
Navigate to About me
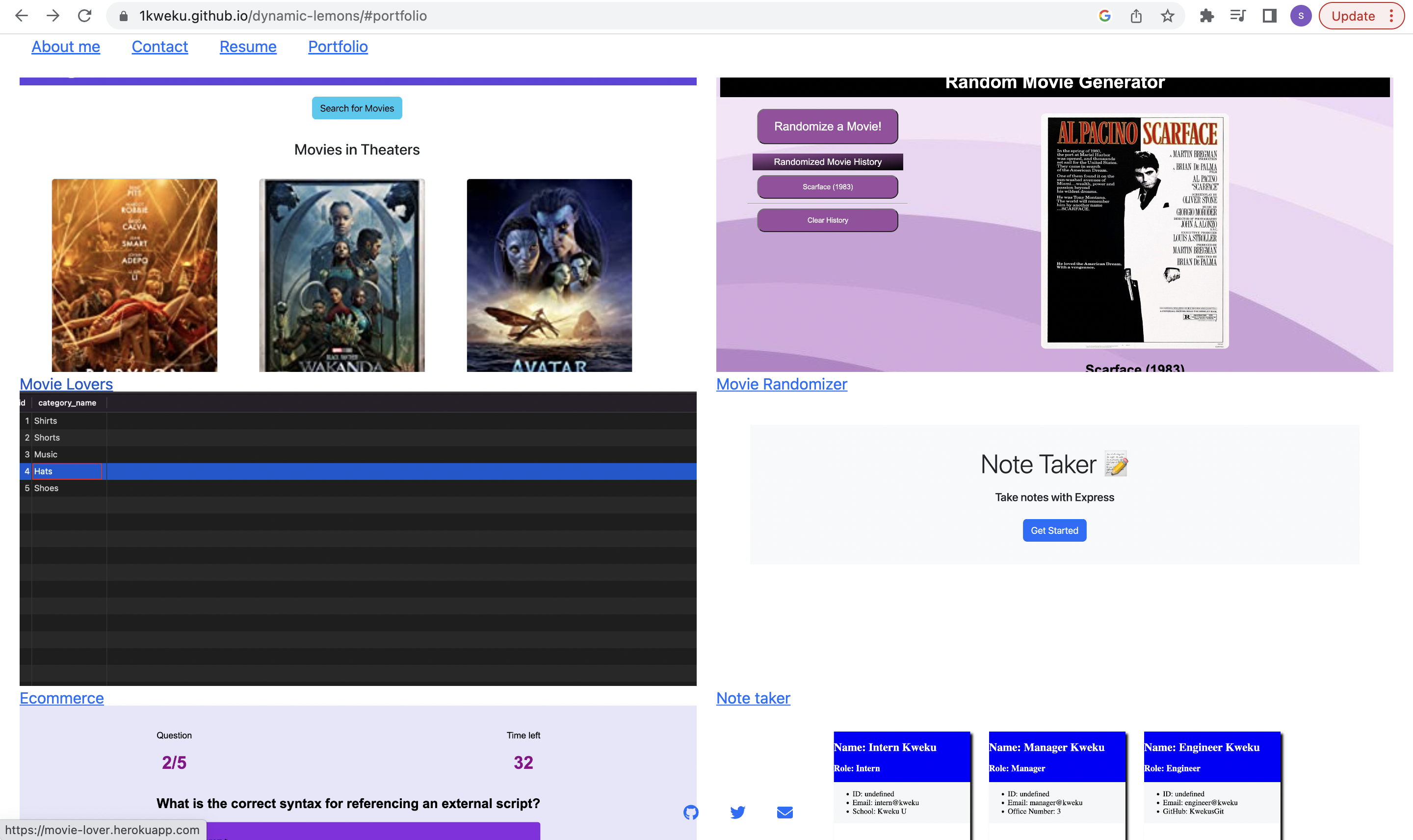click(66, 47)
